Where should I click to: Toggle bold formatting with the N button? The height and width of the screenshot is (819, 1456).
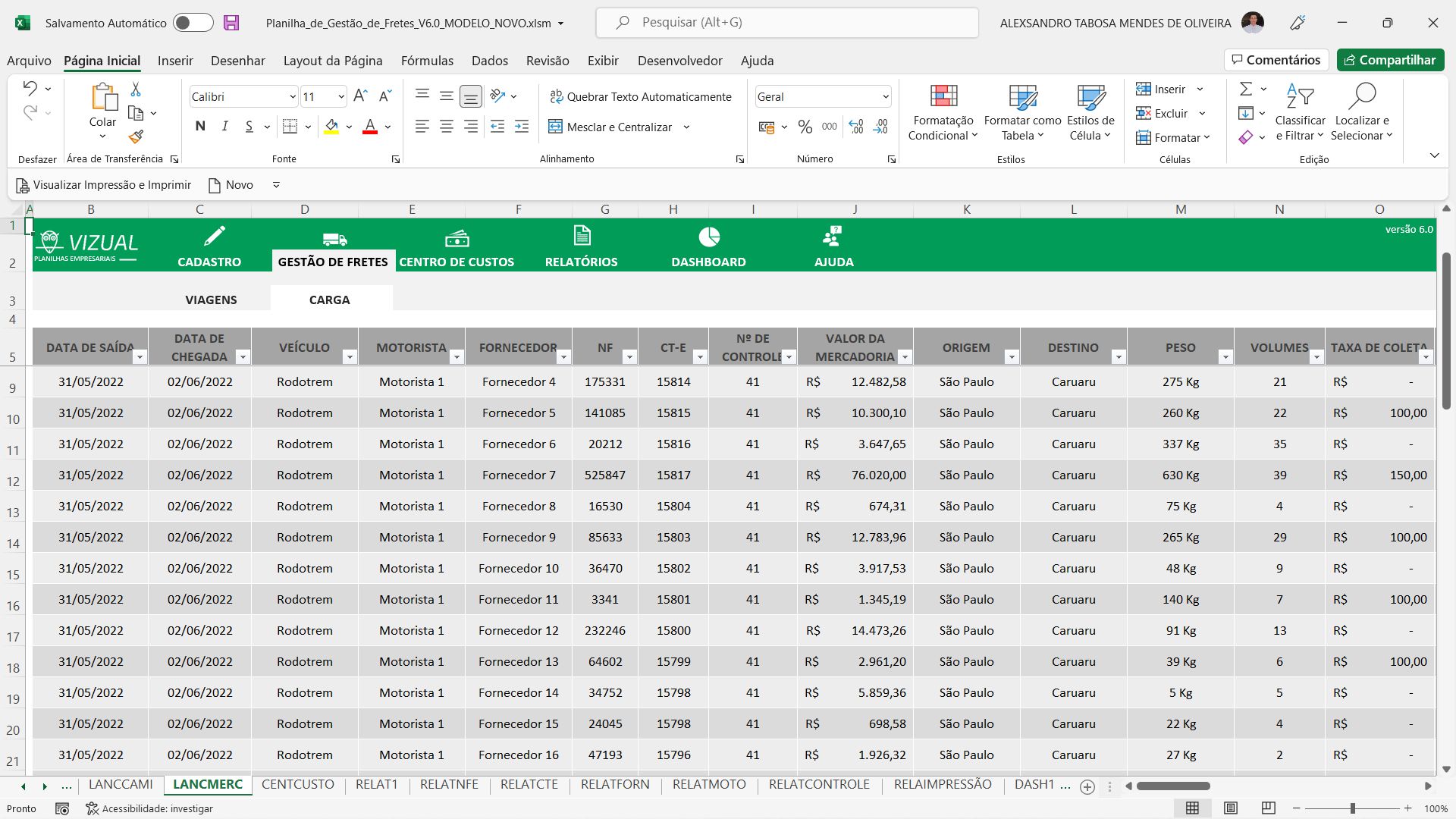200,126
